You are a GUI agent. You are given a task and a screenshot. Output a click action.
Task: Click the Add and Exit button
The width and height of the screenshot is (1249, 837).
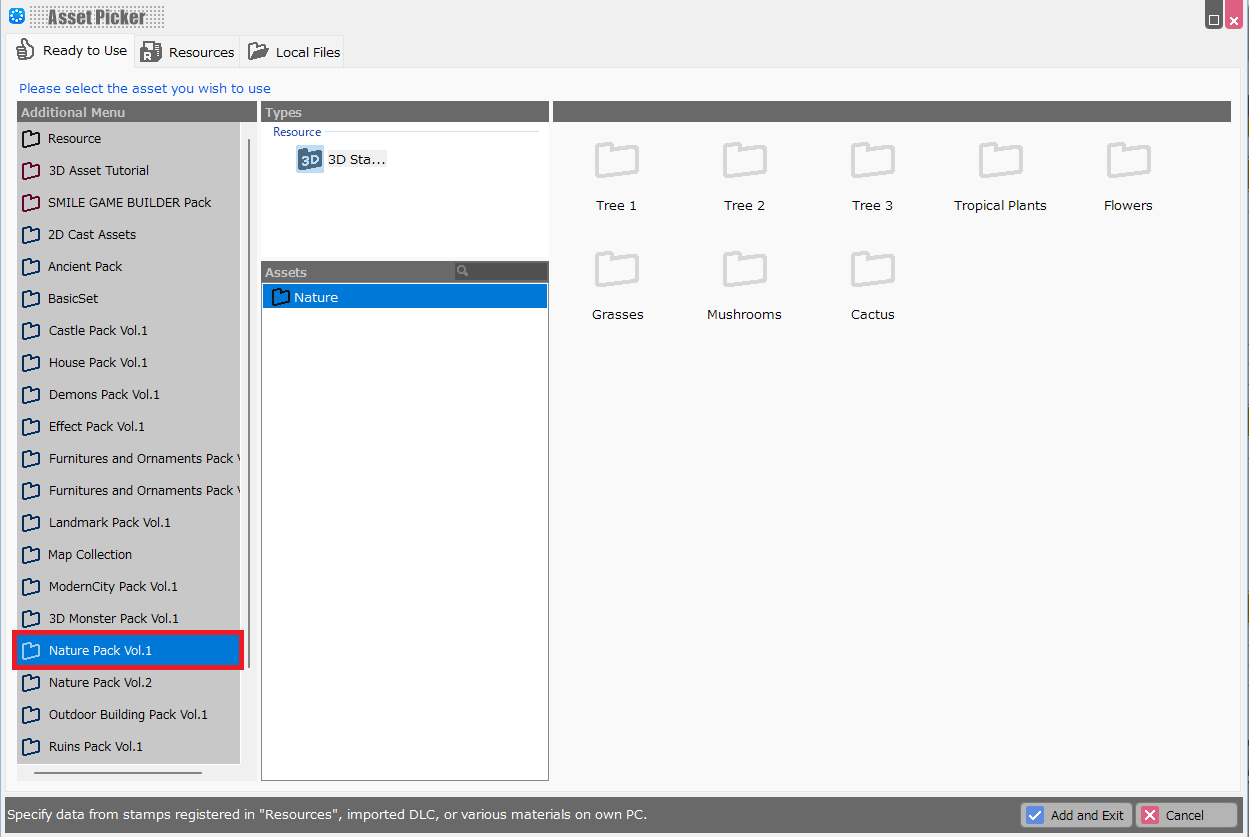click(1076, 815)
